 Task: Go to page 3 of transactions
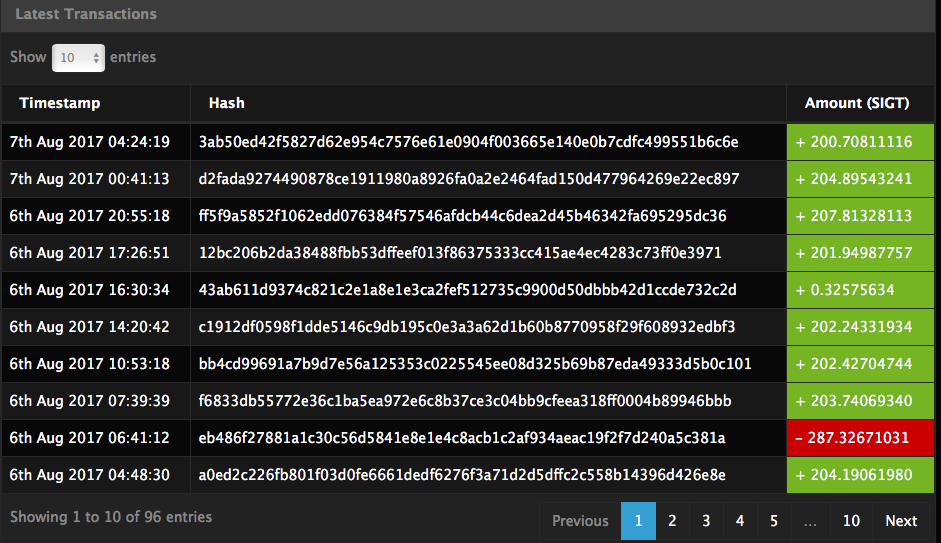click(706, 521)
